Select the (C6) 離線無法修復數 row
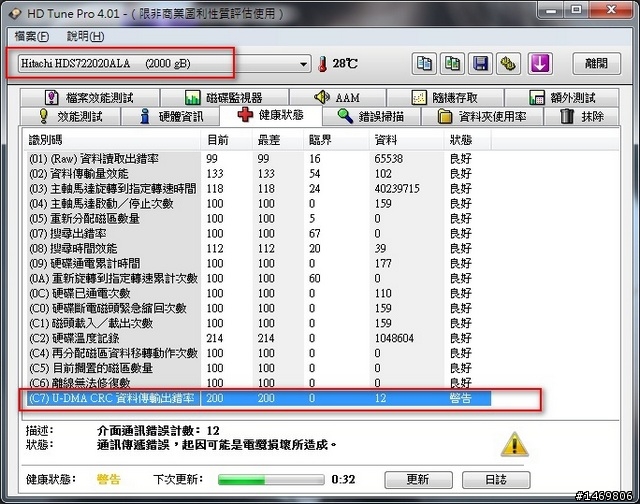 coord(259,383)
